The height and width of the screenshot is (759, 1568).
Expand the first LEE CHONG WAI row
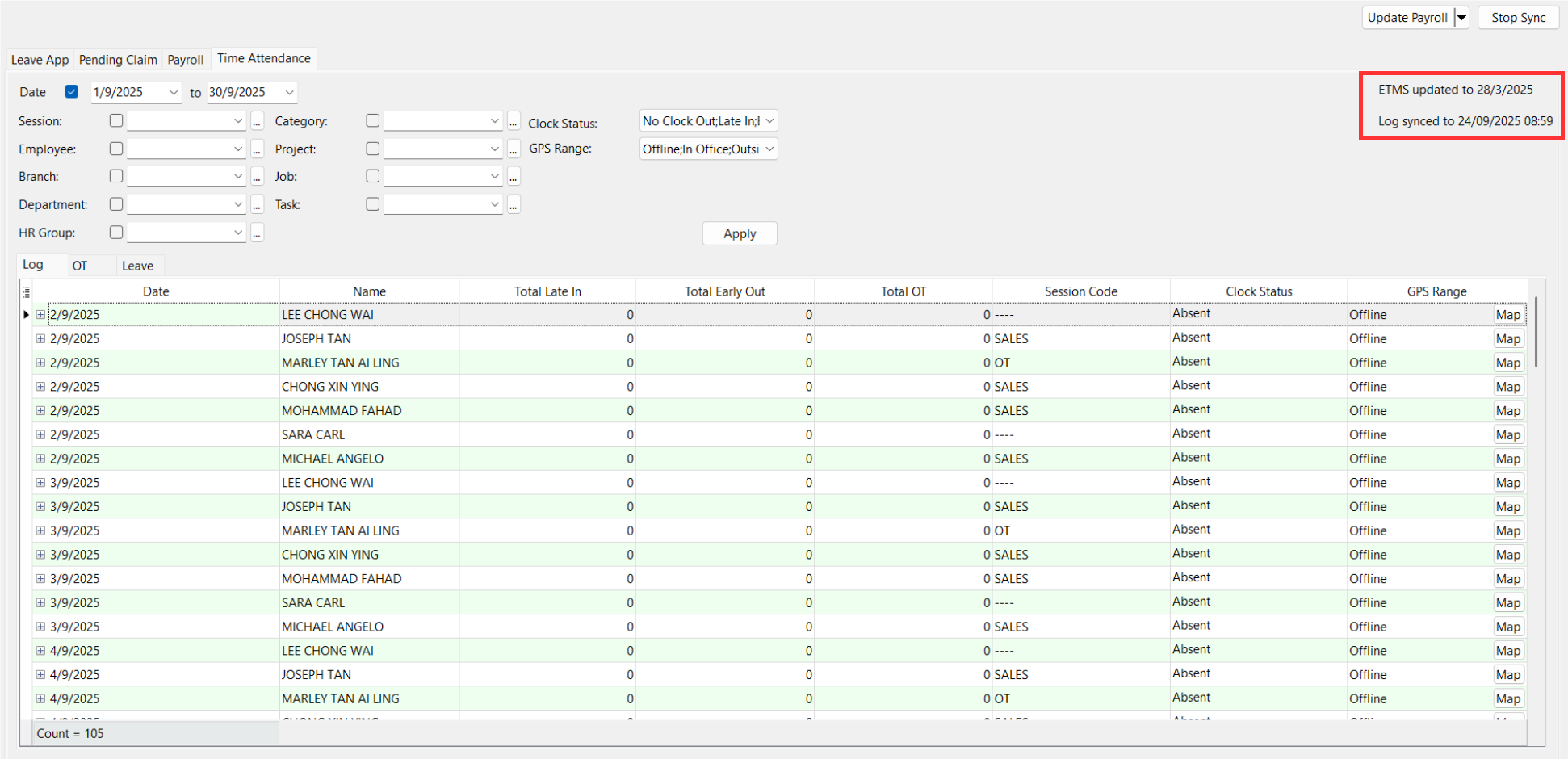(x=40, y=315)
